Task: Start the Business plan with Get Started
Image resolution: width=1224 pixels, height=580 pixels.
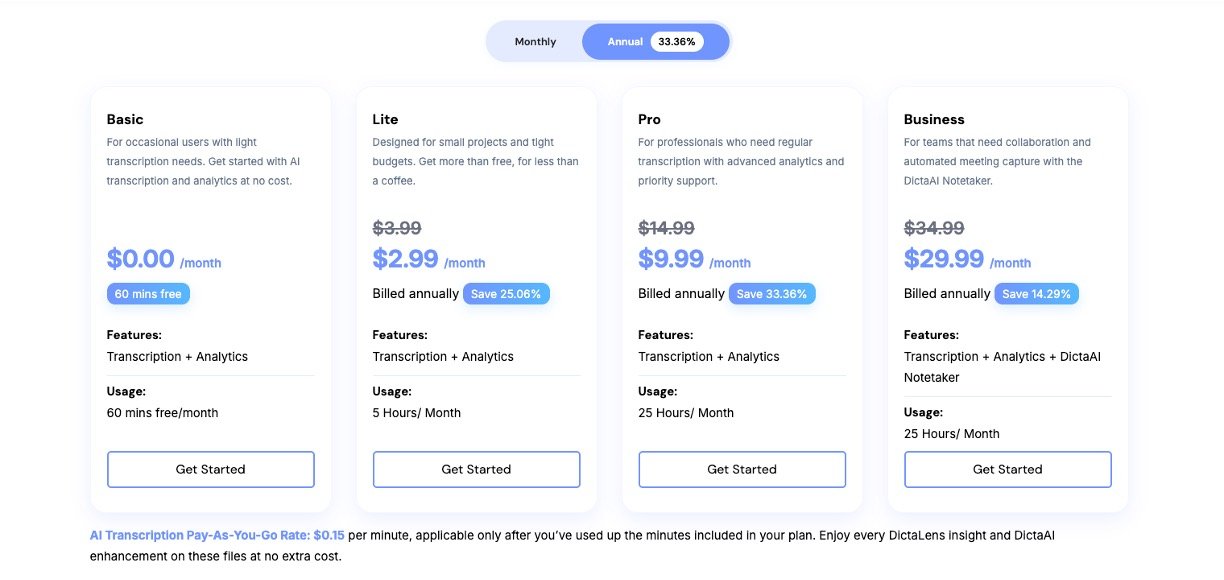Action: pyautogui.click(x=1007, y=469)
